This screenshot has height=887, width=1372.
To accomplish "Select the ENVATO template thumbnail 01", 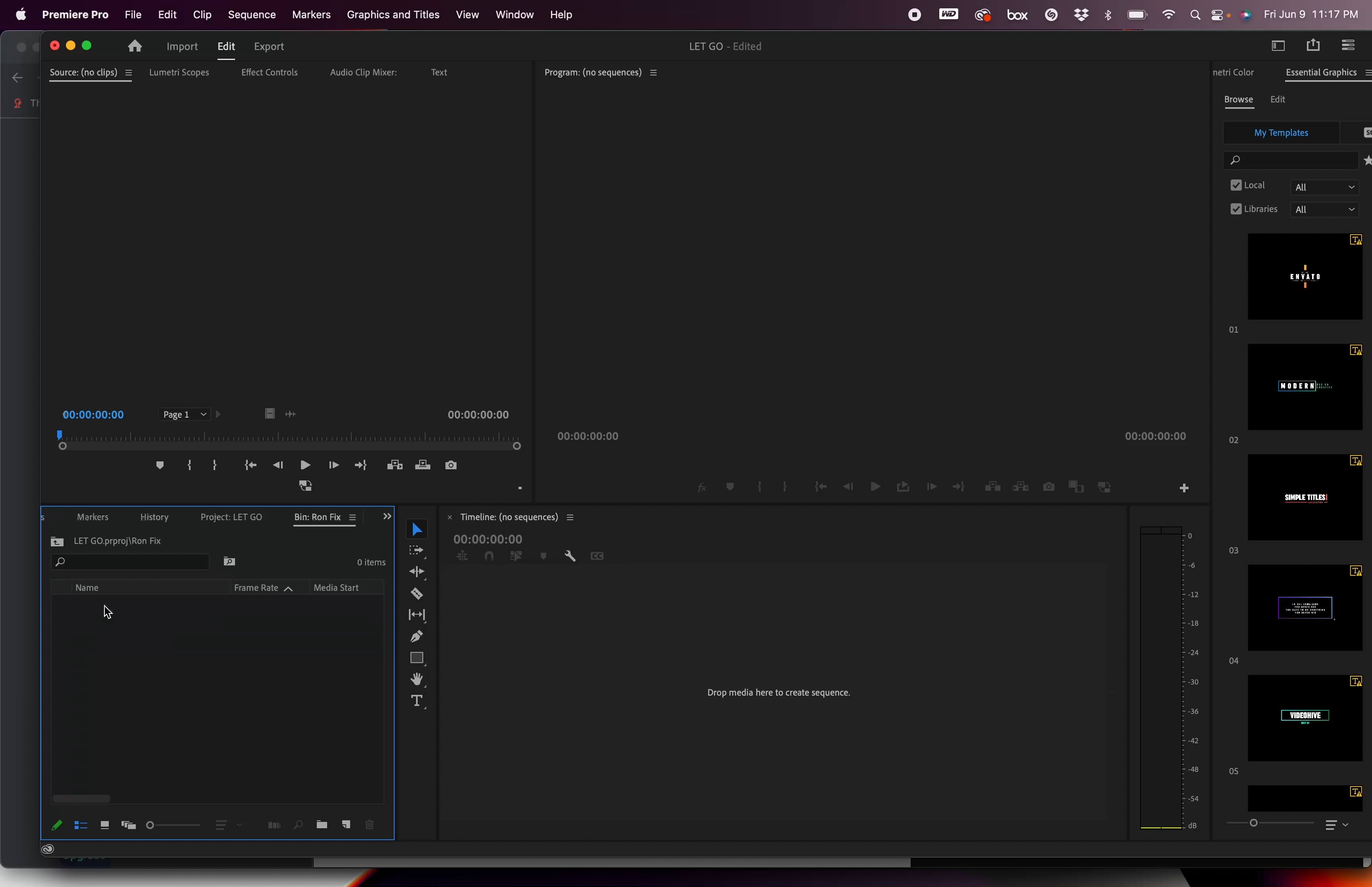I will (x=1305, y=276).
